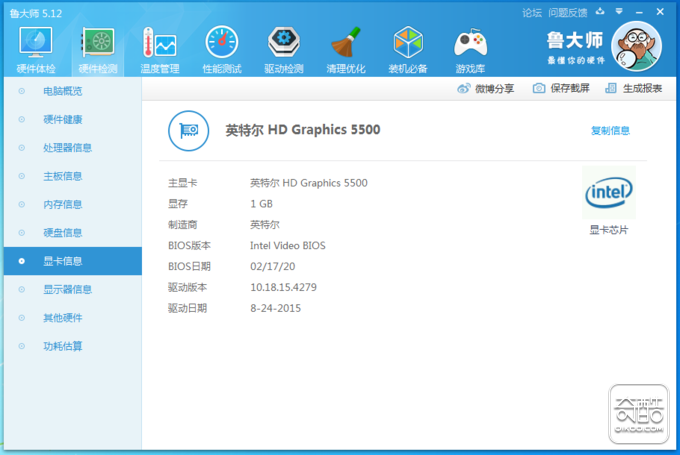
Task: Minimize the 鲁大师 window
Action: [x=639, y=13]
